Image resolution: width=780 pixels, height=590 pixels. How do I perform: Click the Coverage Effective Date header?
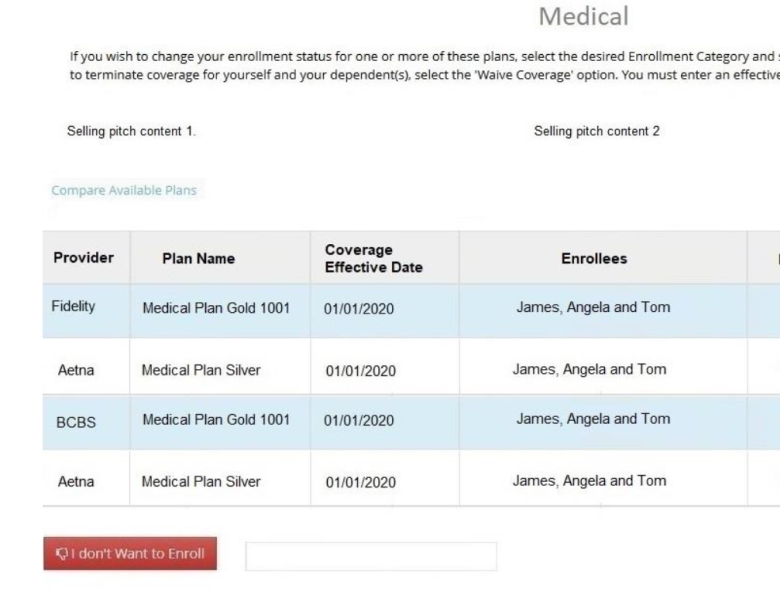(x=373, y=258)
